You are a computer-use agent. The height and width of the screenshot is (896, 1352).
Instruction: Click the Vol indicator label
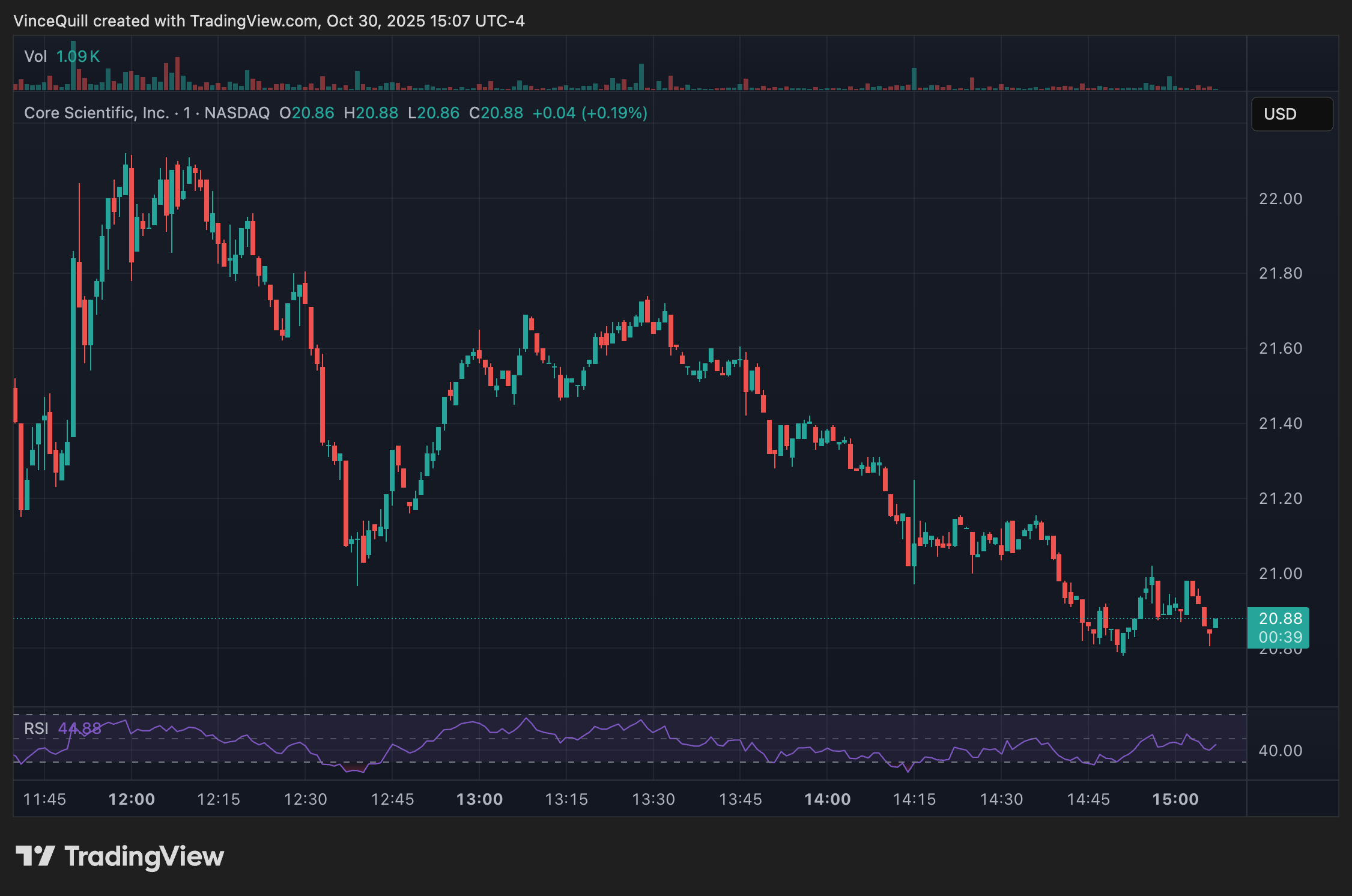coord(35,56)
